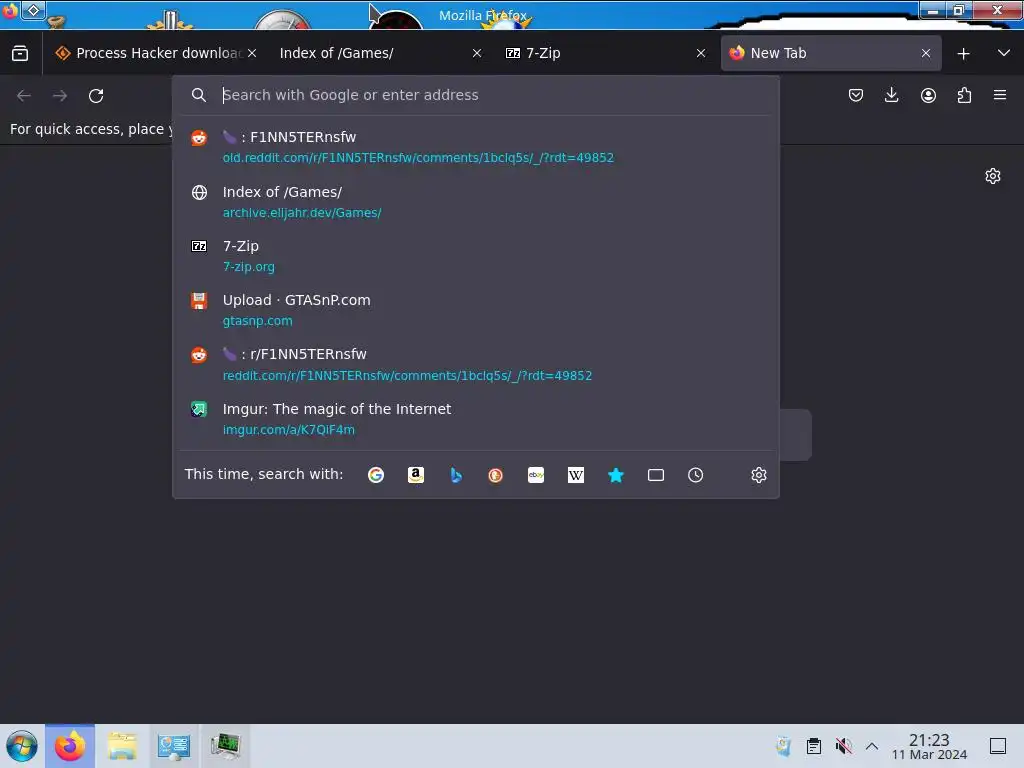Expand hidden system tray icons
This screenshot has height=768, width=1024.
click(x=872, y=746)
